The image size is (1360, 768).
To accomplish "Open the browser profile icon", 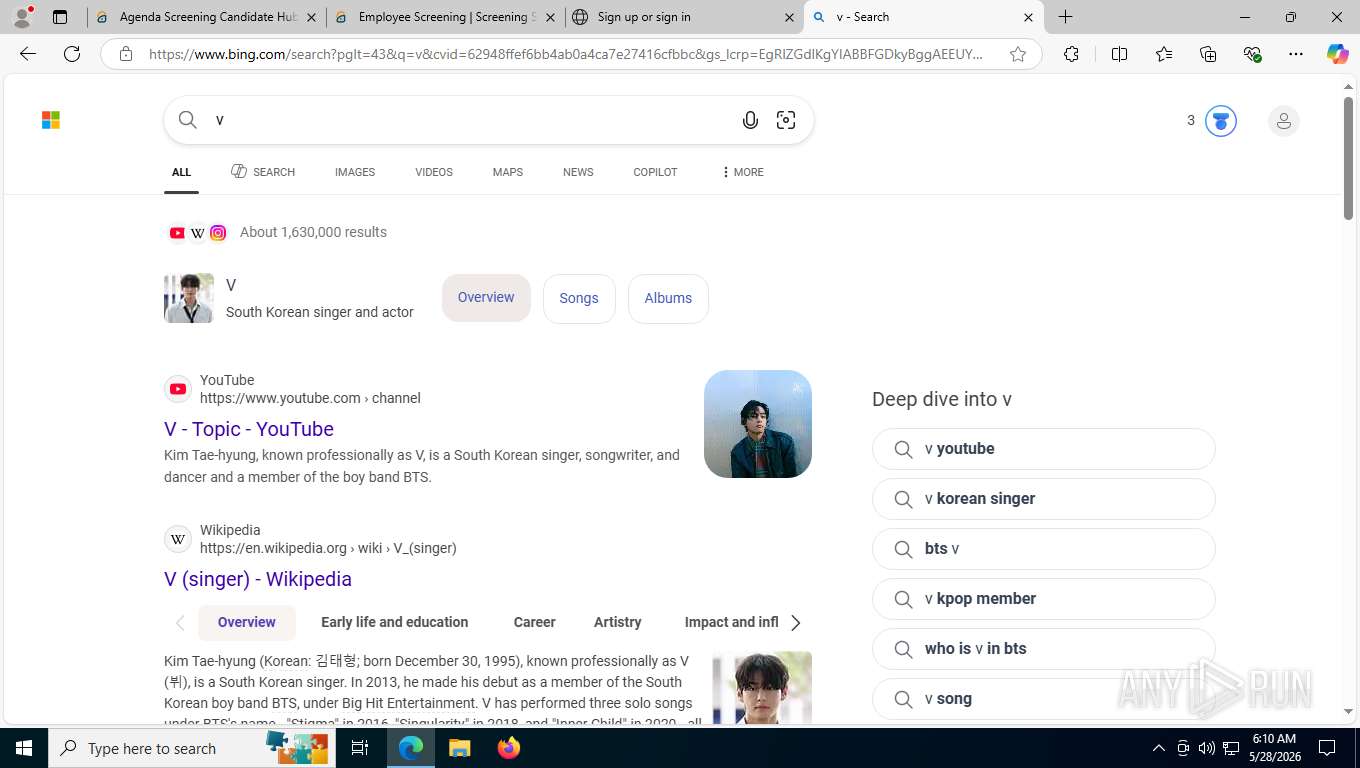I will [x=22, y=17].
